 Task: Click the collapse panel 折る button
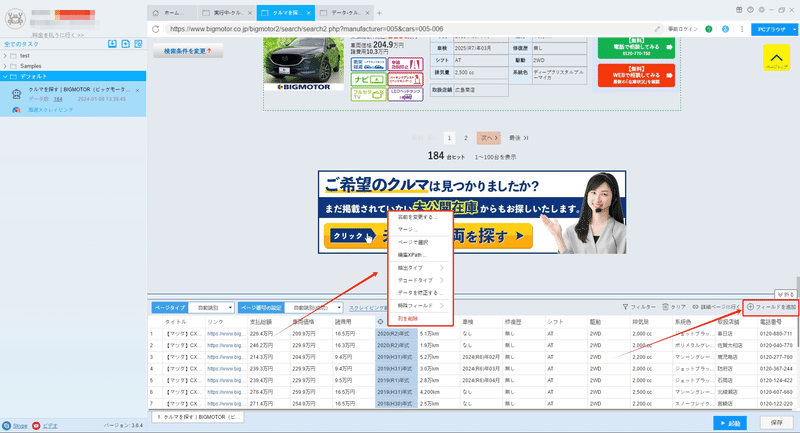[x=785, y=294]
